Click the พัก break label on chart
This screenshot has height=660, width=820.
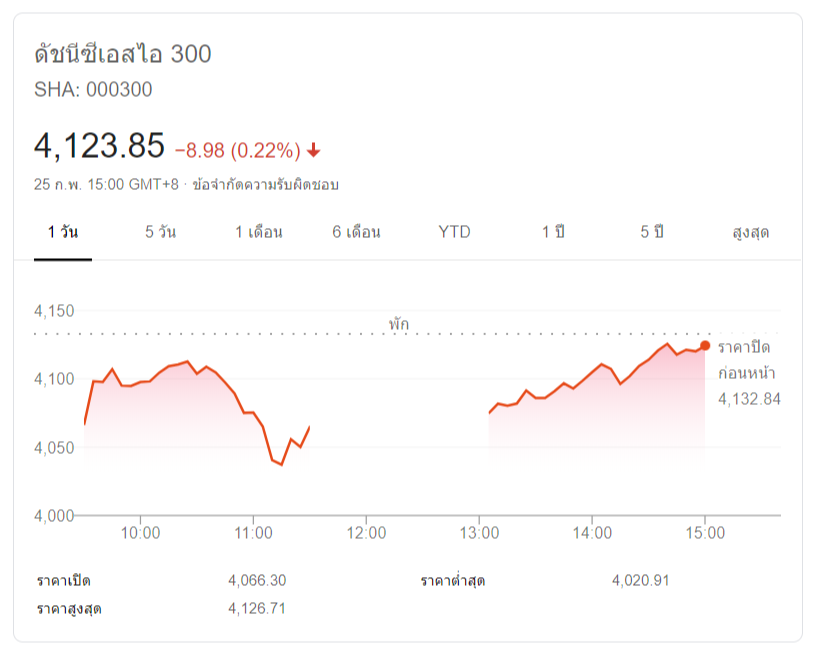coord(399,324)
